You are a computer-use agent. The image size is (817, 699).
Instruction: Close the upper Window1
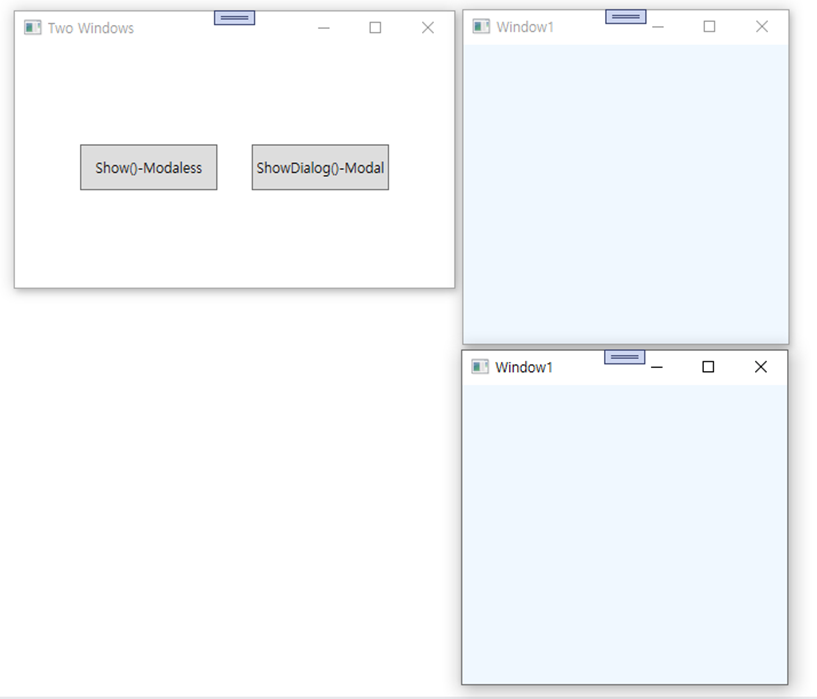(762, 27)
